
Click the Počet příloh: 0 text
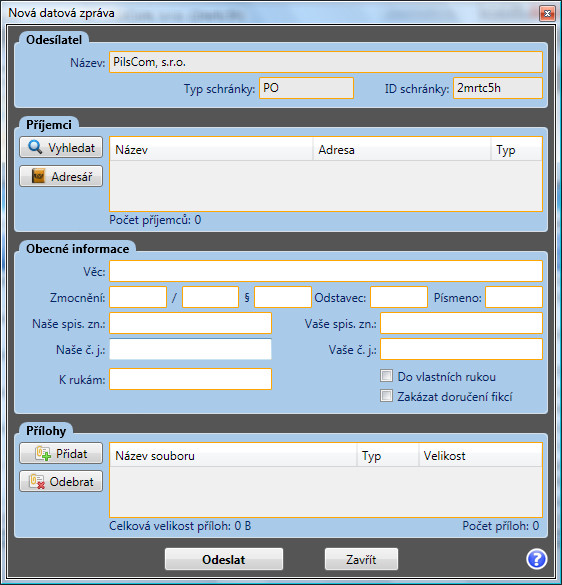pos(500,526)
